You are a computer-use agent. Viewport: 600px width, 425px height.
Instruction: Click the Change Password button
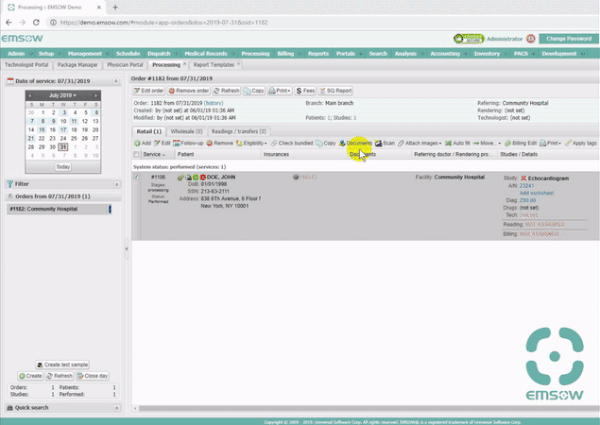click(569, 39)
